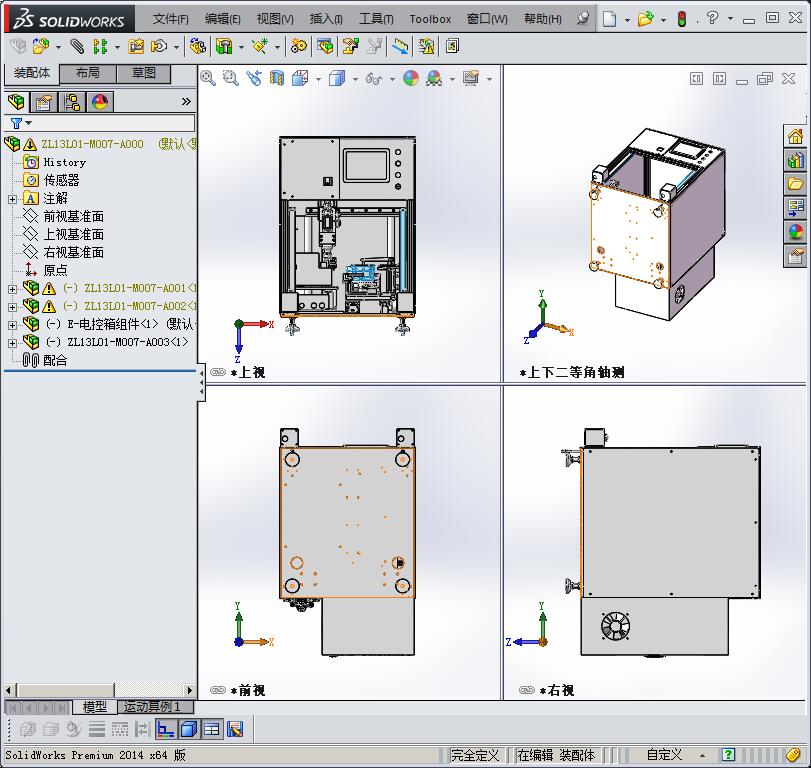Select the Zoom to Area tool
The image size is (811, 768).
point(231,78)
